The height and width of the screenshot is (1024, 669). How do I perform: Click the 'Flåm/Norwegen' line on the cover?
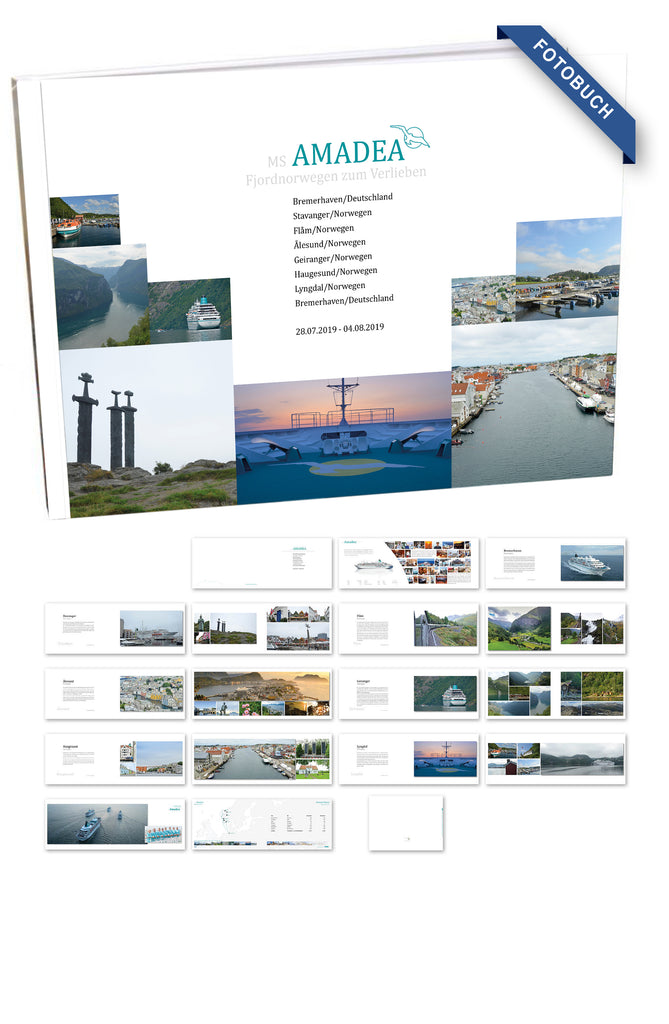point(323,229)
